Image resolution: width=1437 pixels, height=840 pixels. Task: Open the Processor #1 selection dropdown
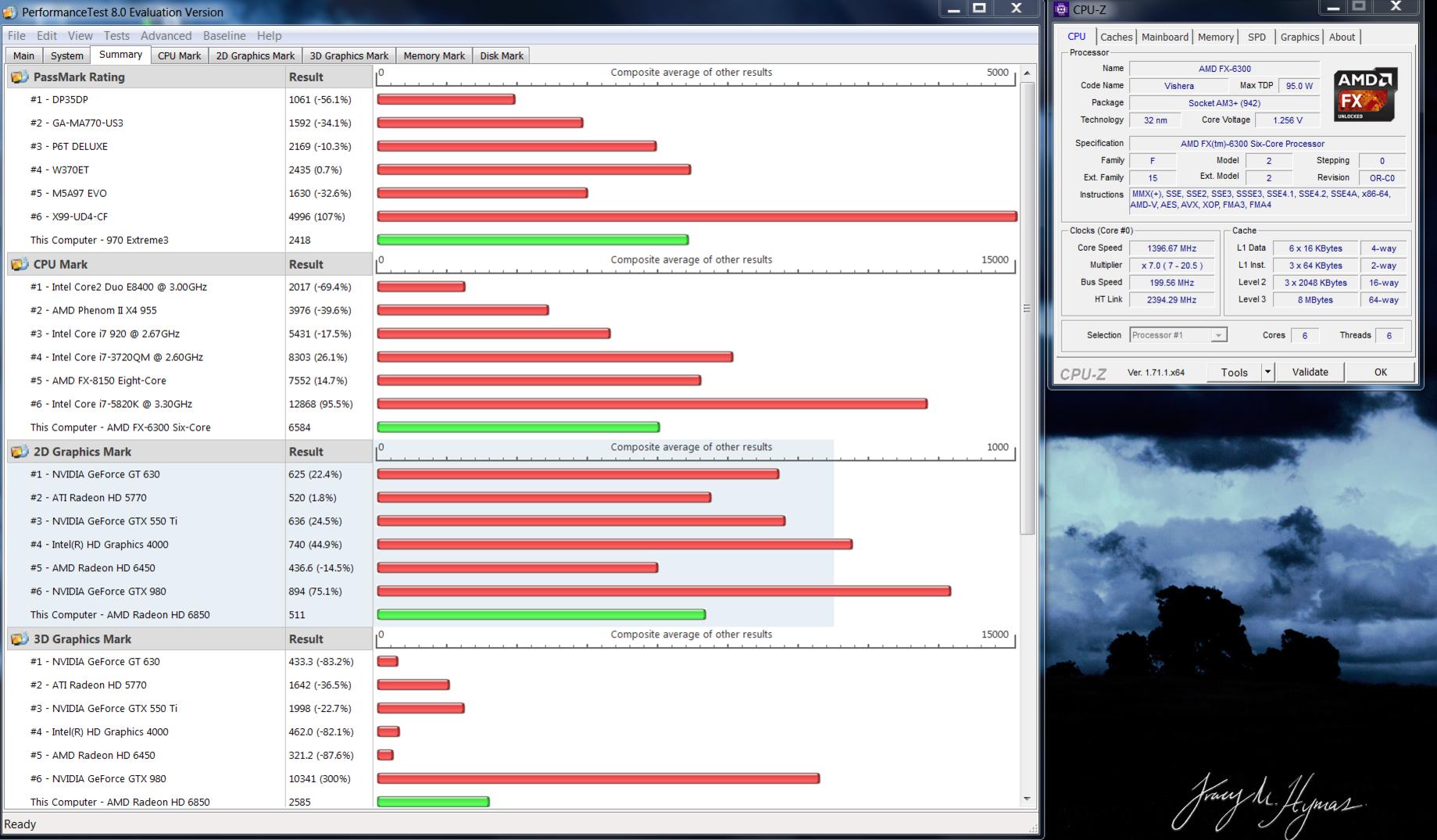pos(1178,335)
